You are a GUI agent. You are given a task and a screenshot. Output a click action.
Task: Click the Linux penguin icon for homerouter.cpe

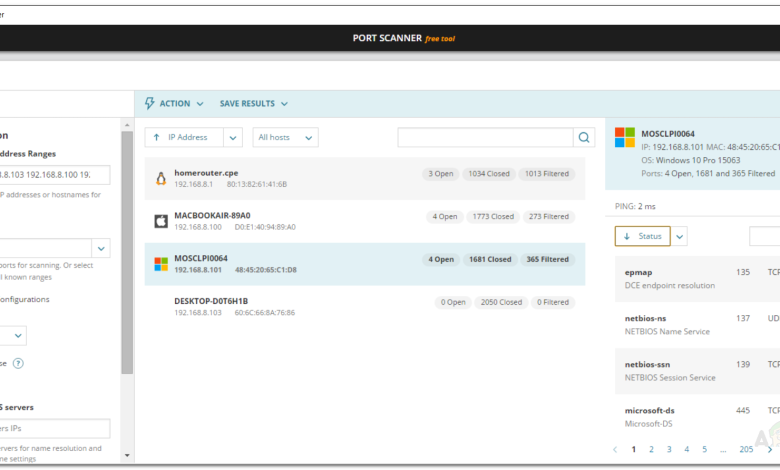tap(161, 179)
